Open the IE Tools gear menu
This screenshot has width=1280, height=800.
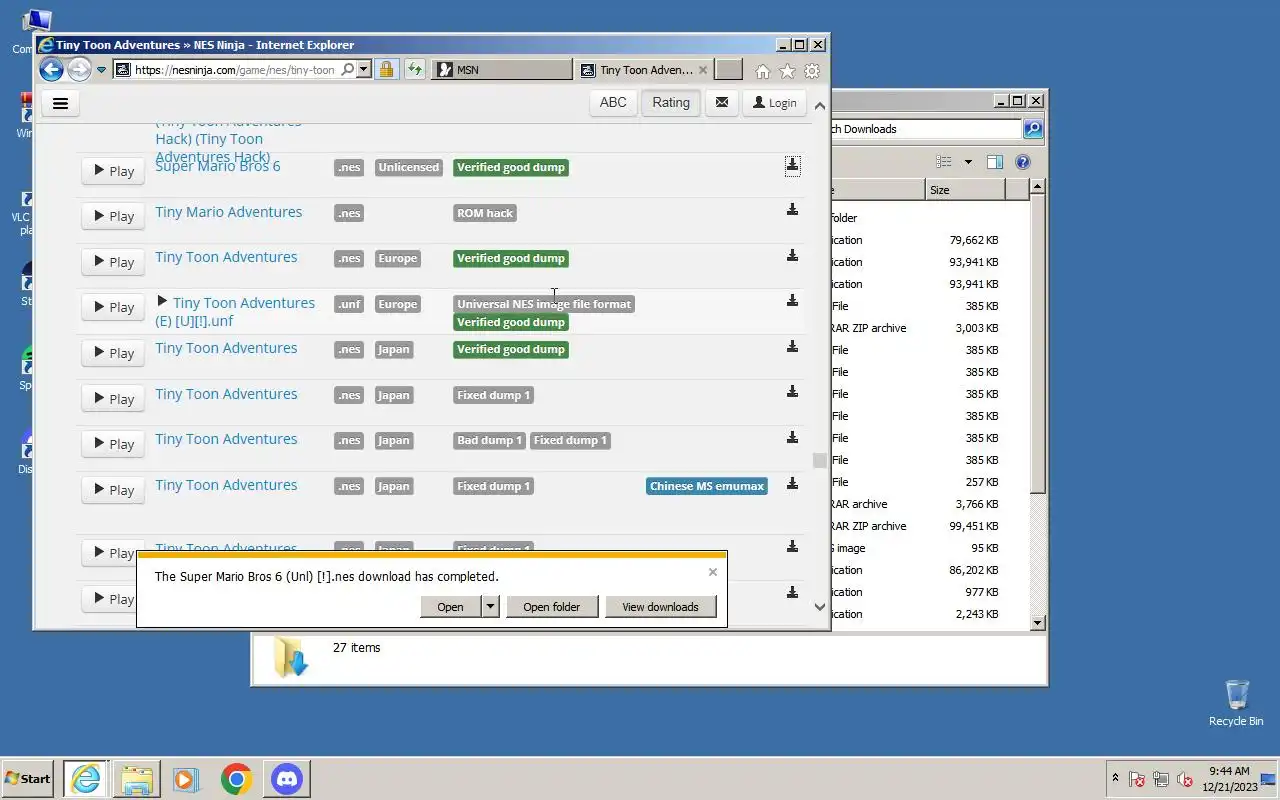coord(812,71)
